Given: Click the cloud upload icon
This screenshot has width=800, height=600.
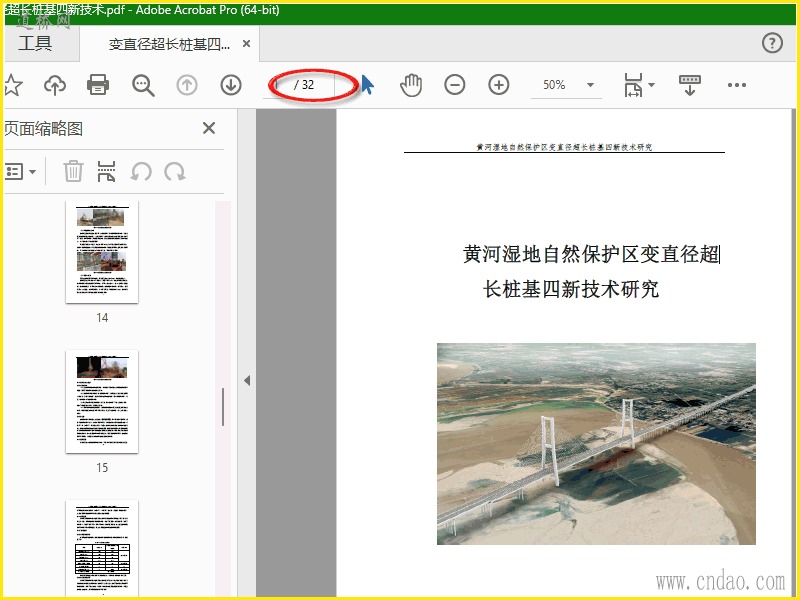Looking at the screenshot, I should [x=55, y=85].
